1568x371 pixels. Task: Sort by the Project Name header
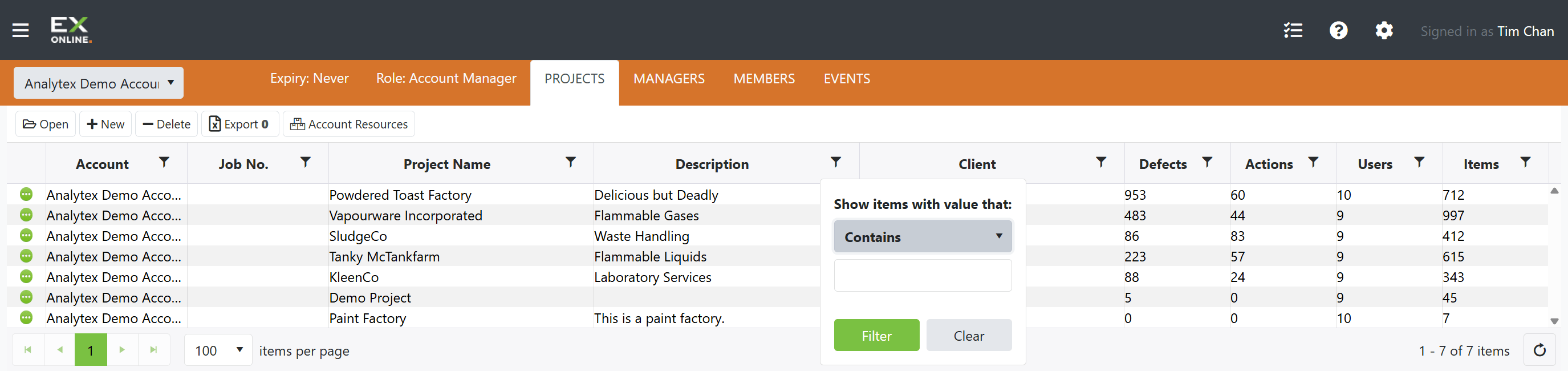coord(447,164)
